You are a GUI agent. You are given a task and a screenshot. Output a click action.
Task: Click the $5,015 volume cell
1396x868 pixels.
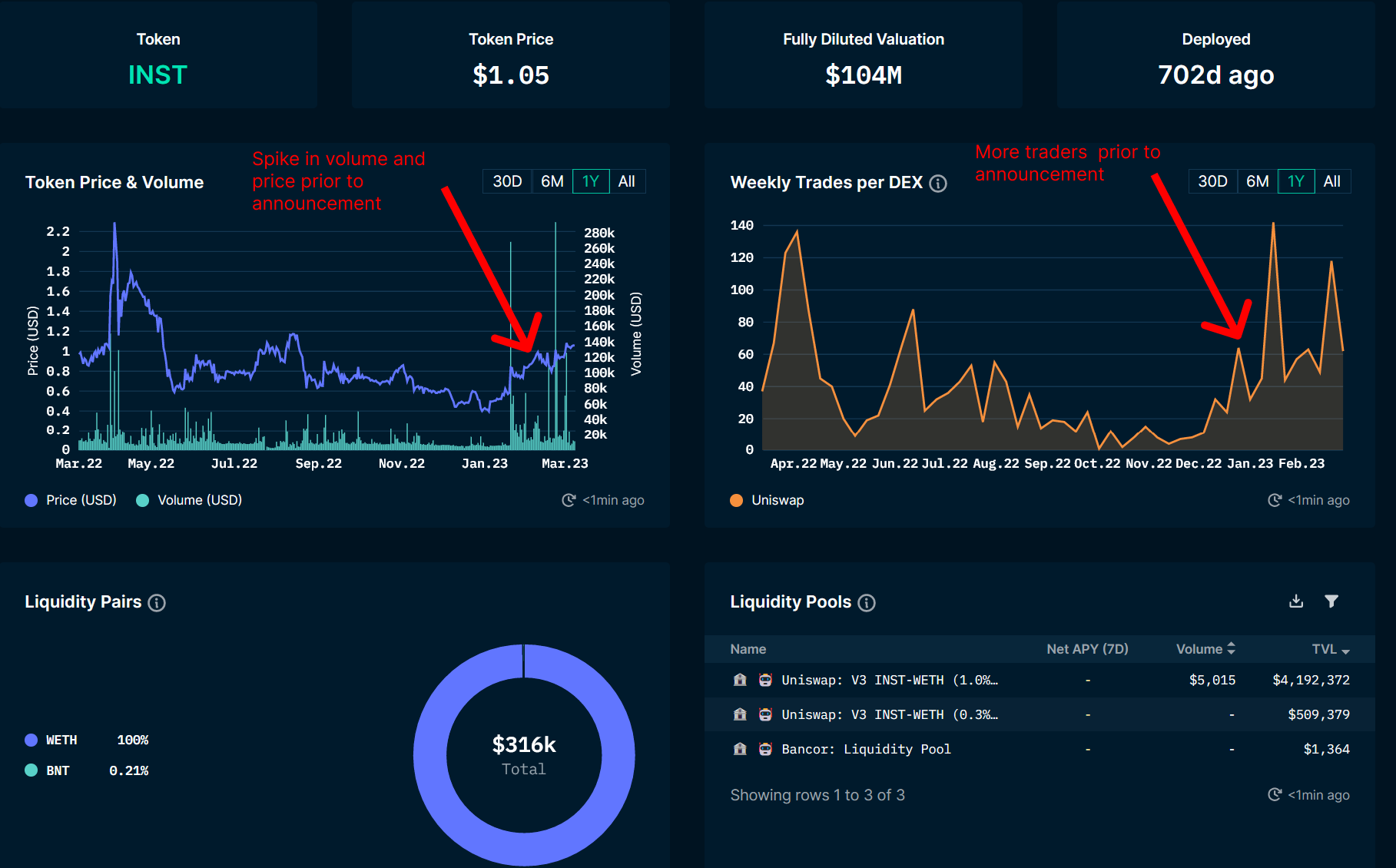(1212, 680)
